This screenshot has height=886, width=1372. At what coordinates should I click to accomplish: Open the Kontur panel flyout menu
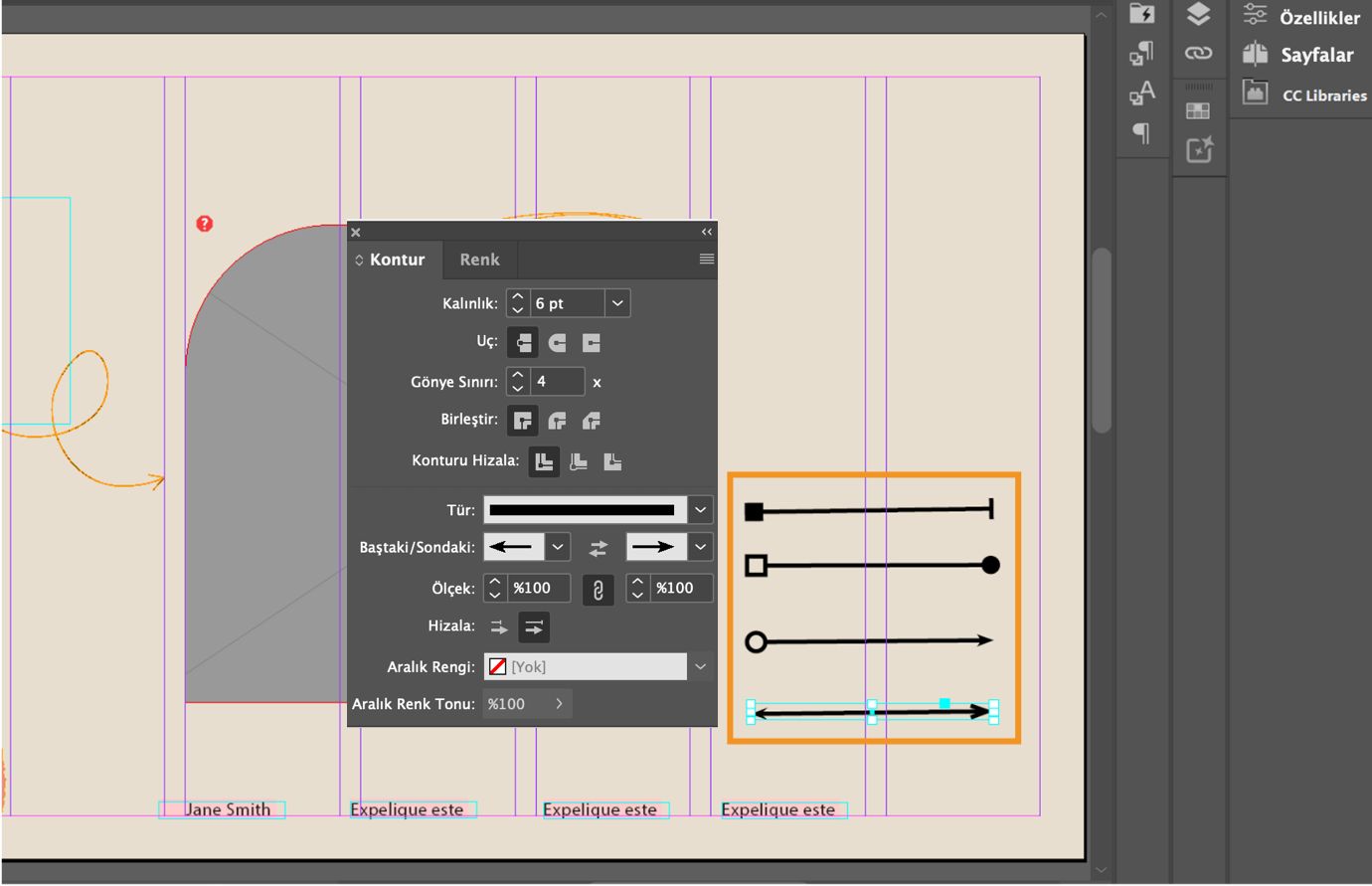click(x=707, y=259)
